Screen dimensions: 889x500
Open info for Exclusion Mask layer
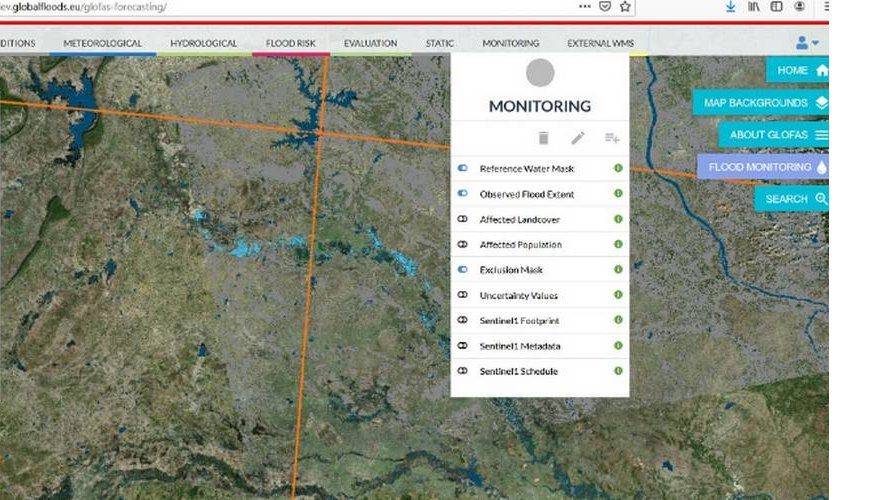[618, 269]
